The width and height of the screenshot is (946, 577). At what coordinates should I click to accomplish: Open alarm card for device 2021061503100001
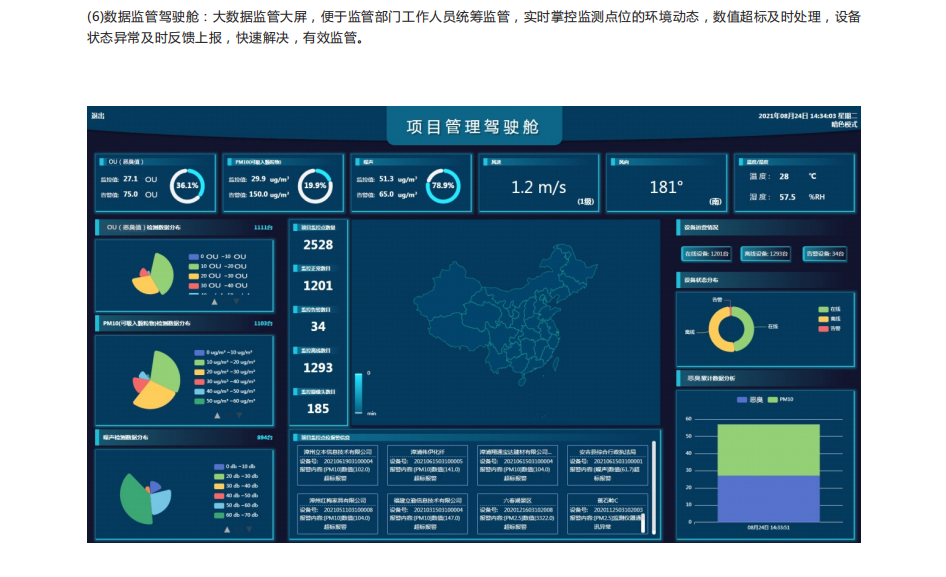pos(608,465)
